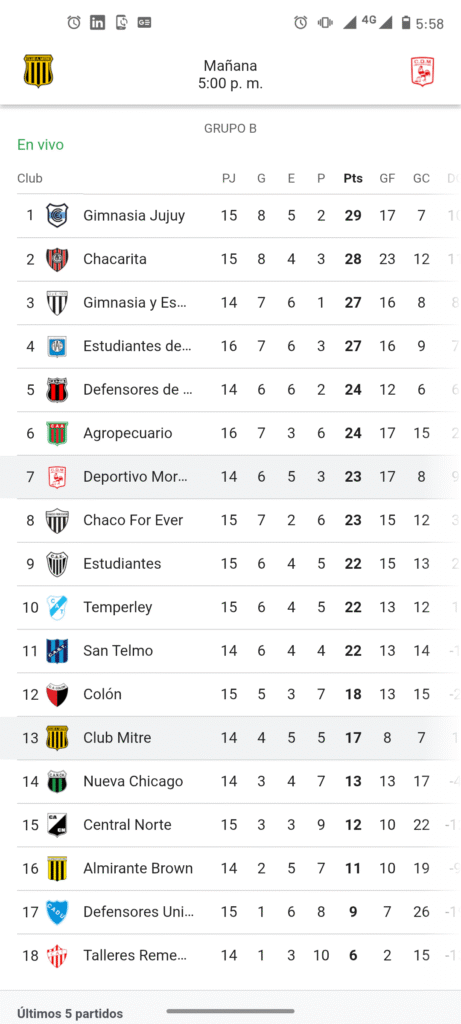The width and height of the screenshot is (461, 1024).
Task: Tap the Club Mitre crest in the match header
Action: pyautogui.click(x=39, y=71)
